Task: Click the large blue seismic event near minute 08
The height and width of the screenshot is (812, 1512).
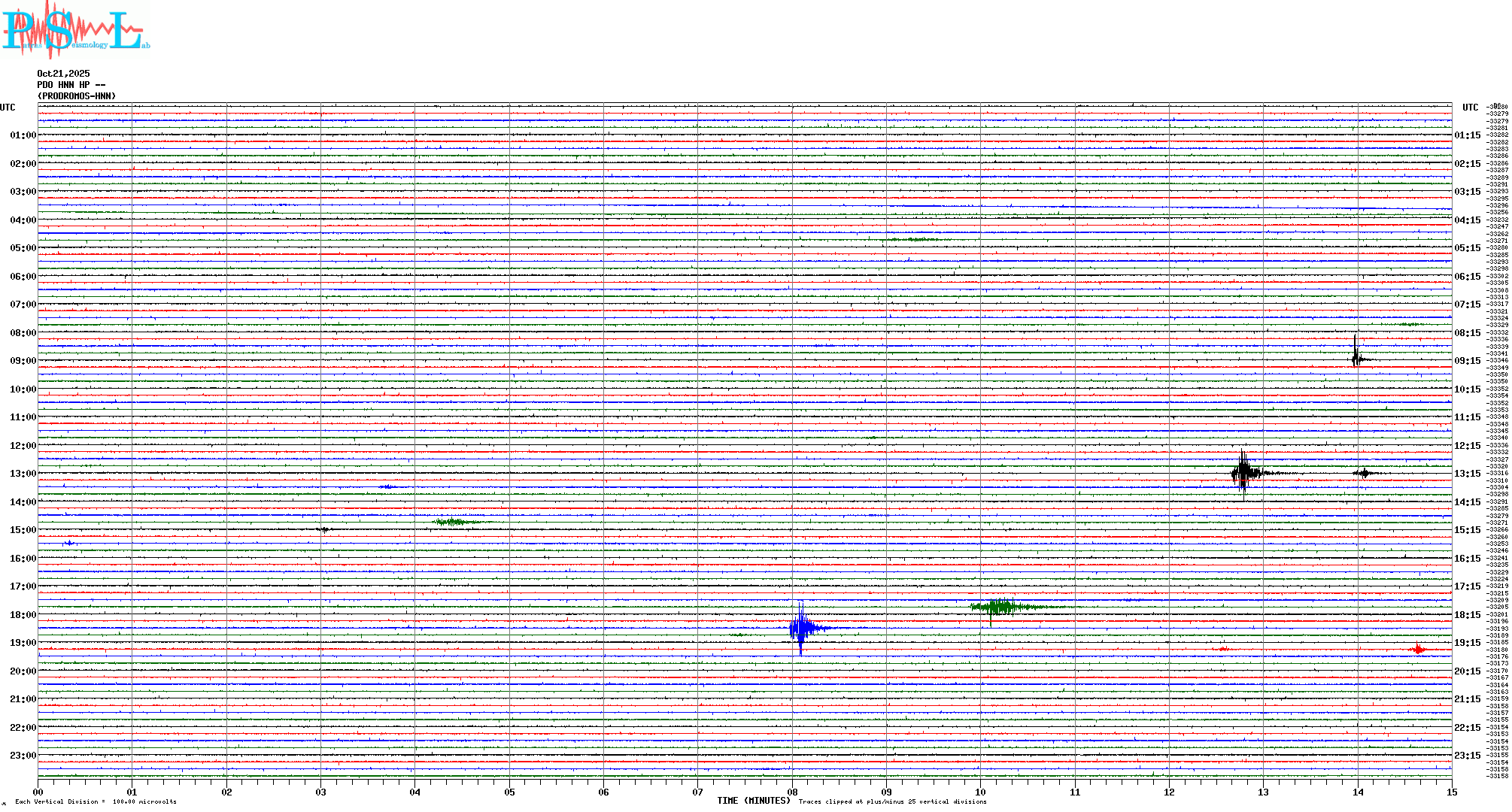Action: tap(802, 628)
